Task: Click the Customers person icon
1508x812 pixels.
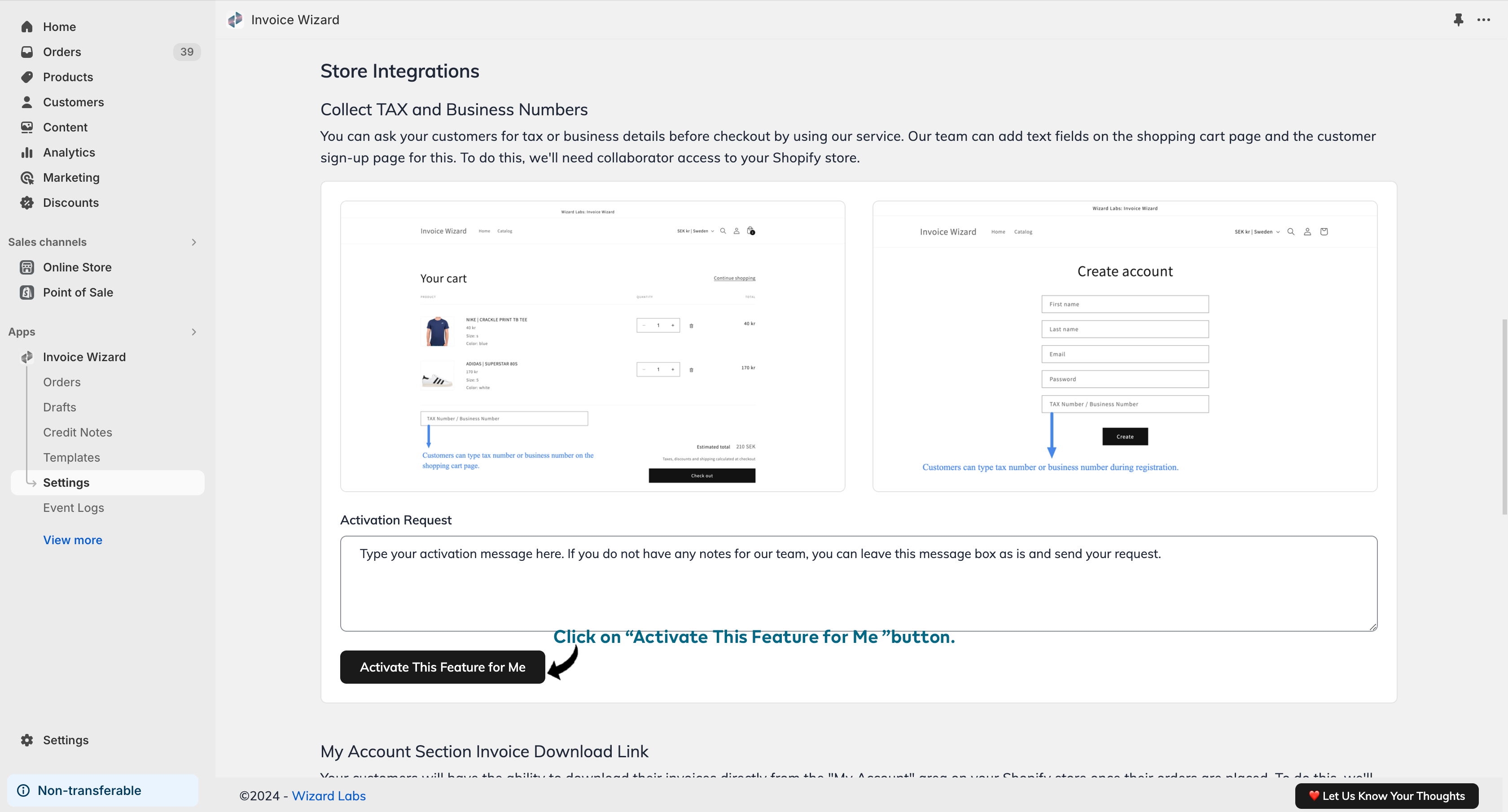Action: point(27,102)
